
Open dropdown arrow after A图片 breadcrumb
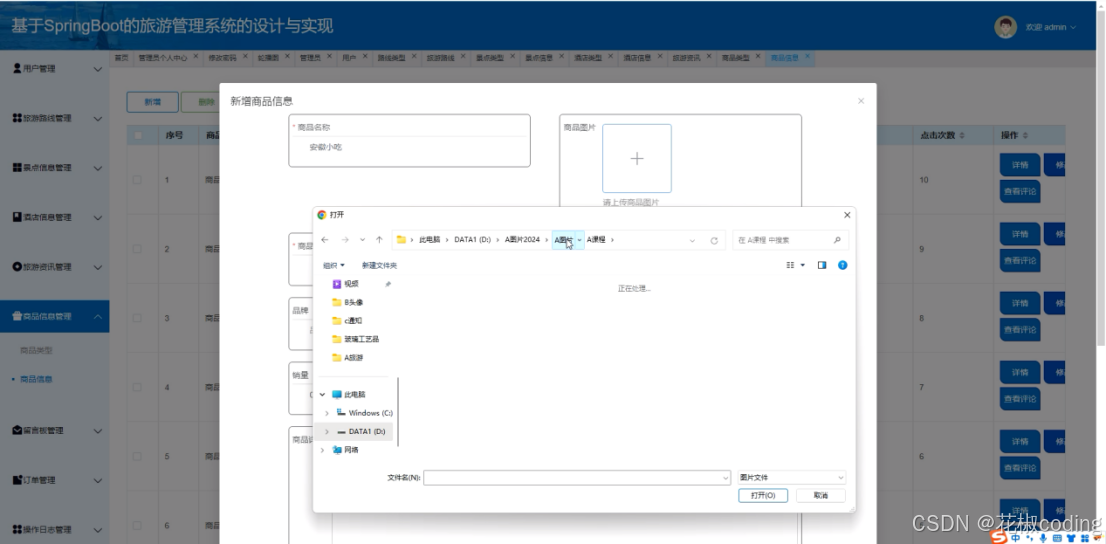[x=580, y=240]
